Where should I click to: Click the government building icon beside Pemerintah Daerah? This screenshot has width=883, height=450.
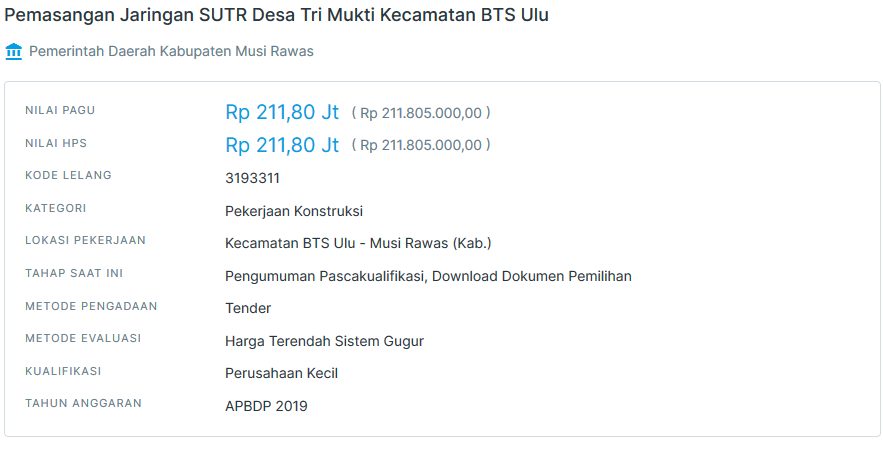(14, 51)
